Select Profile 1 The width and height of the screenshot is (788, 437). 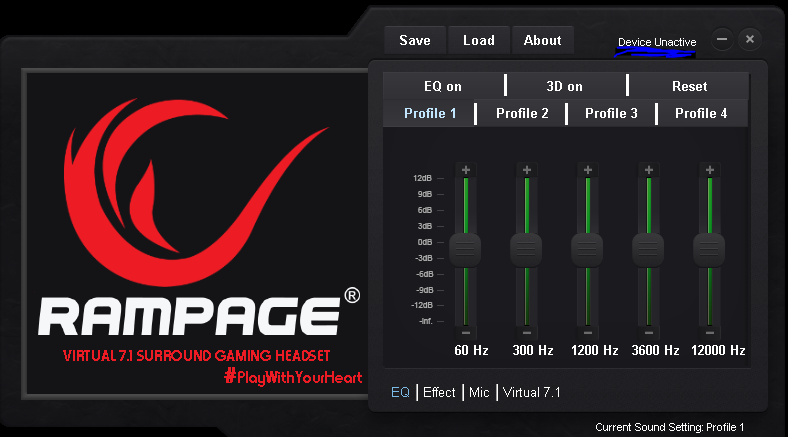430,113
